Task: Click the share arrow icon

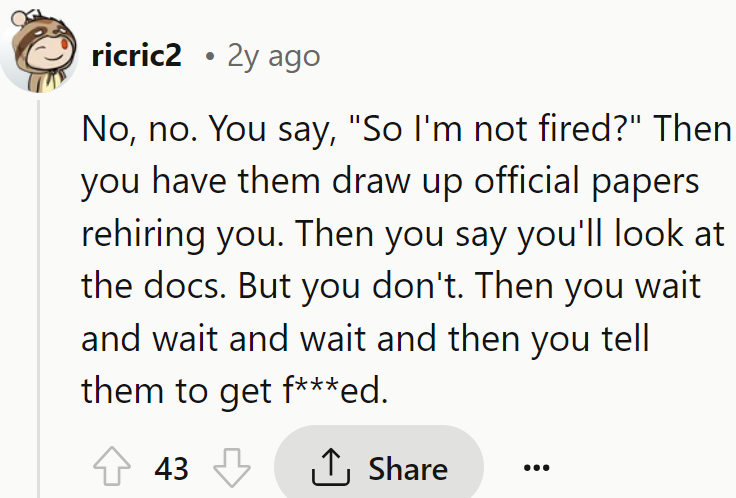Action: tap(331, 467)
